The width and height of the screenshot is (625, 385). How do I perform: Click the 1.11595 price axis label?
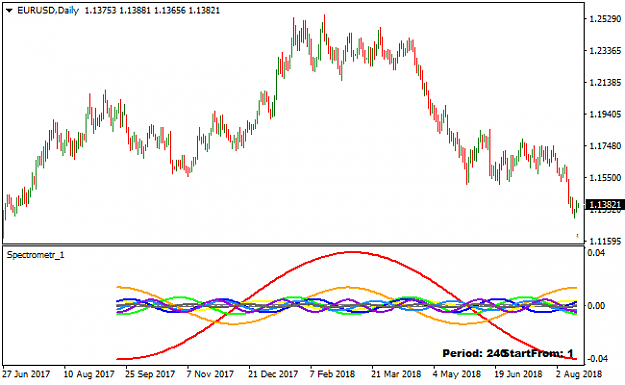click(x=605, y=241)
